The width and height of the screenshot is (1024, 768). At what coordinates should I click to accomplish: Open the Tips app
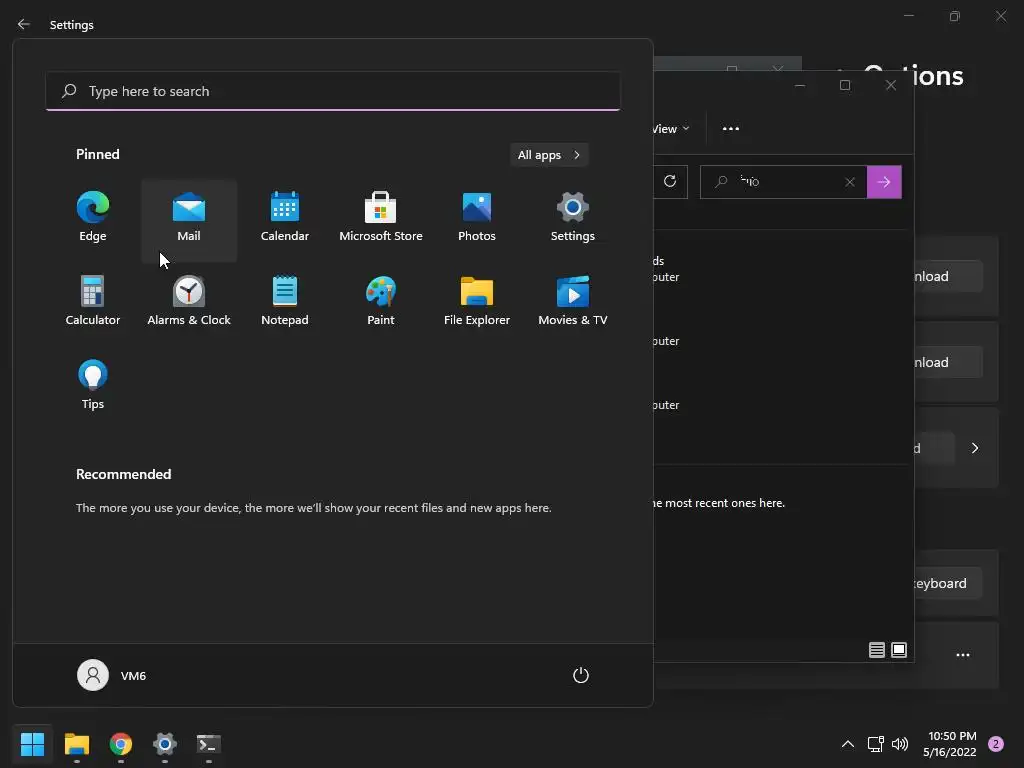tap(93, 385)
